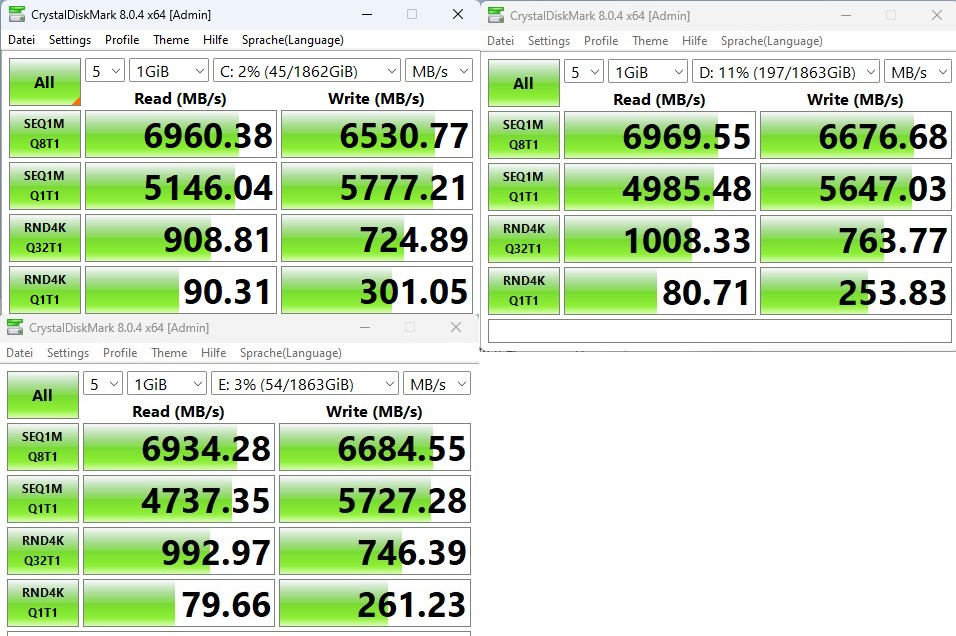Screen dimensions: 956x636
Task: Start SEQ1M Q1T1 test in D: window
Action: coord(524,187)
